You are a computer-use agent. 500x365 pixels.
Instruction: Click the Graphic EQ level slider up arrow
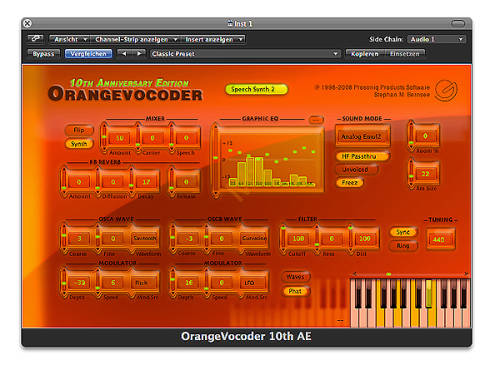point(215,126)
